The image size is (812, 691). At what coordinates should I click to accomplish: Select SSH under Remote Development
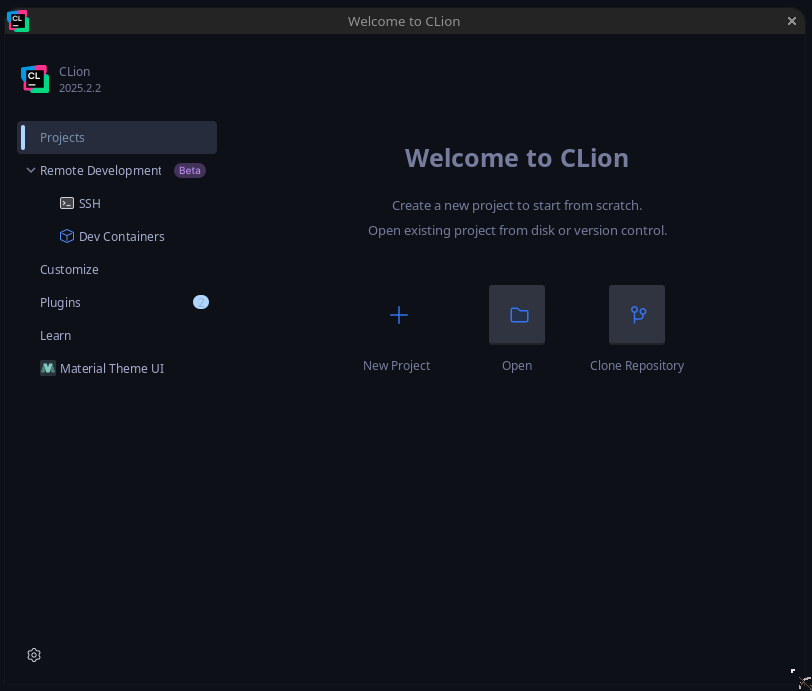coord(90,204)
